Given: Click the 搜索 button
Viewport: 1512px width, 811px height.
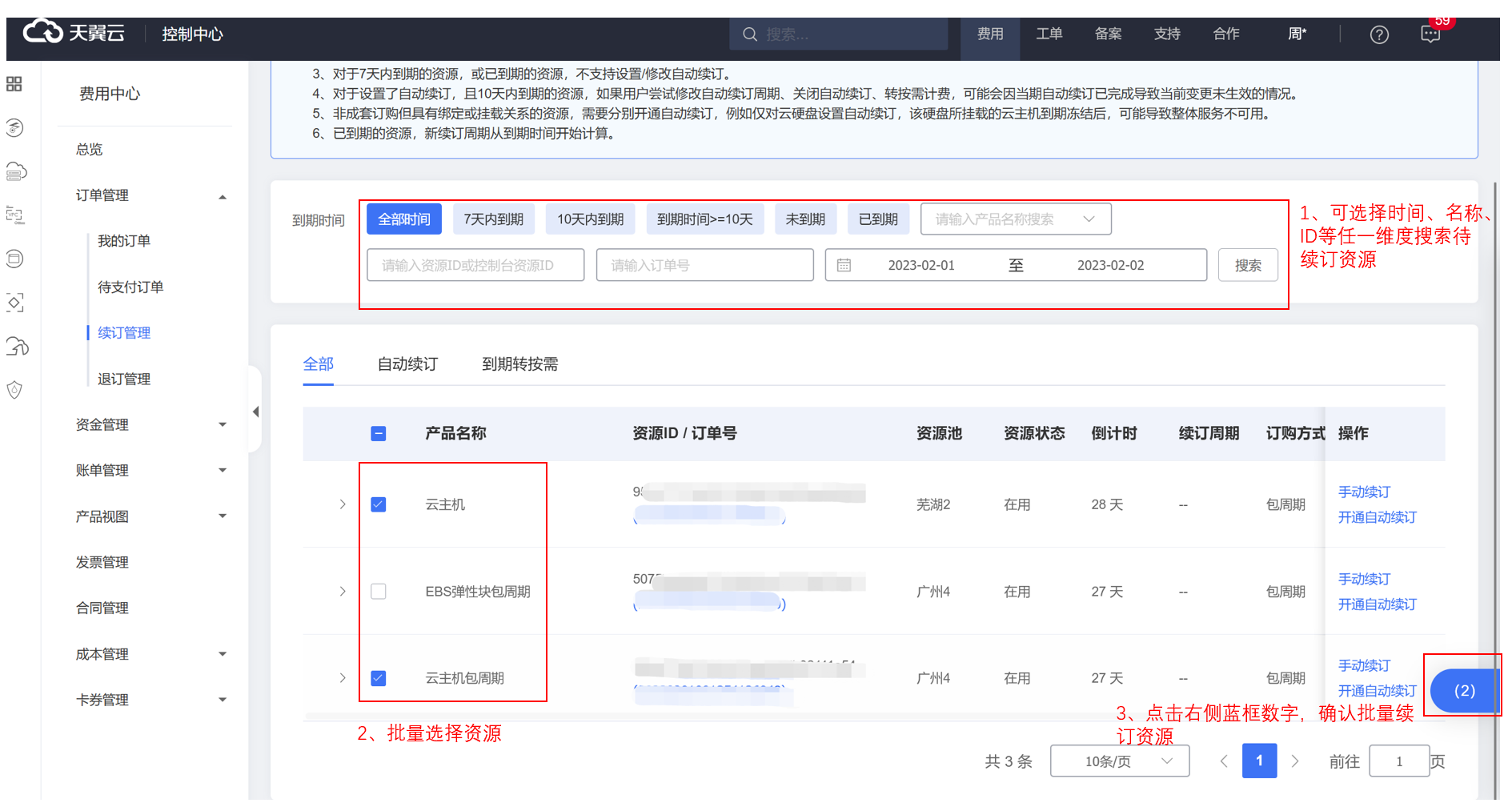Looking at the screenshot, I should (x=1247, y=265).
